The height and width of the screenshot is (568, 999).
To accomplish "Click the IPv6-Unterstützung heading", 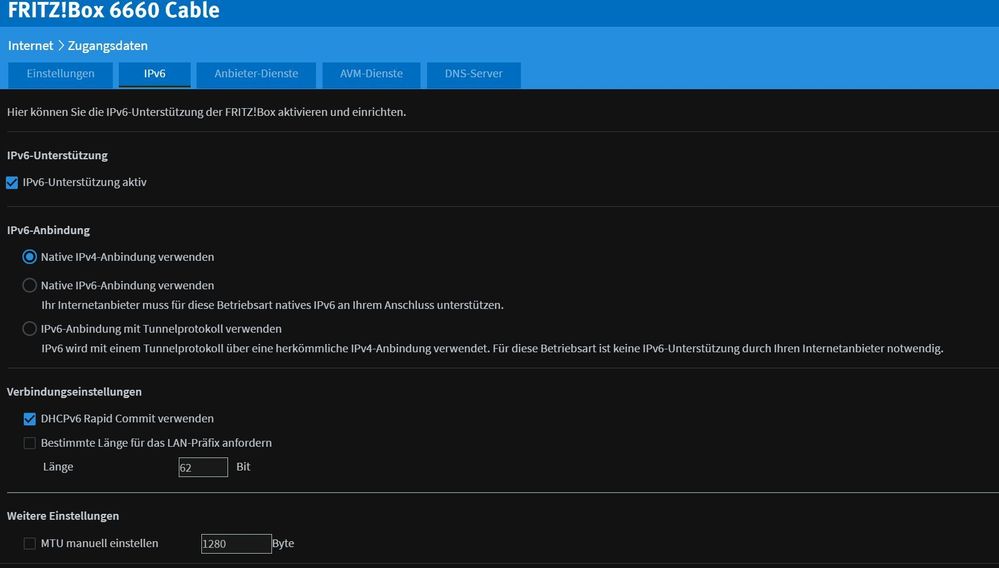I will tap(57, 155).
